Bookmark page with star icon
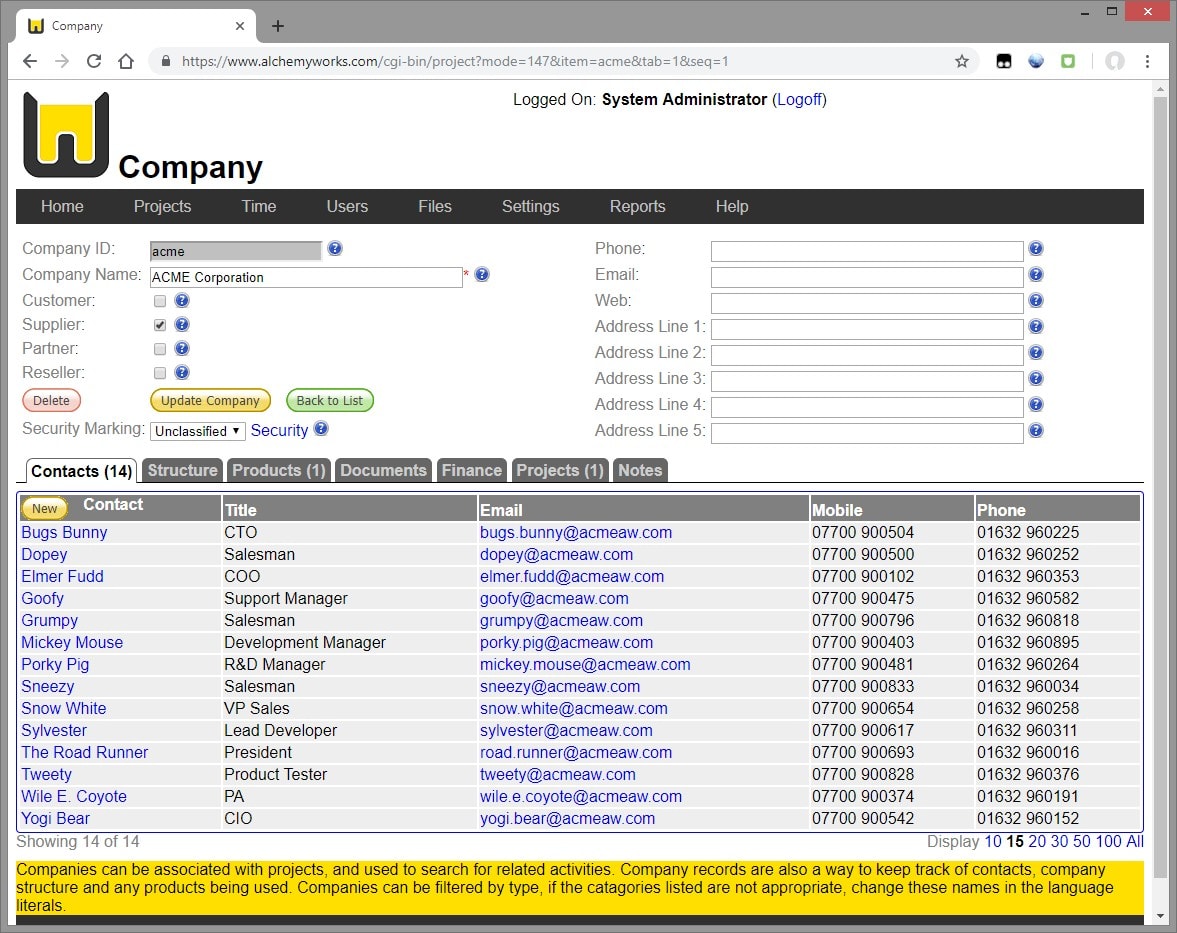 pyautogui.click(x=962, y=62)
